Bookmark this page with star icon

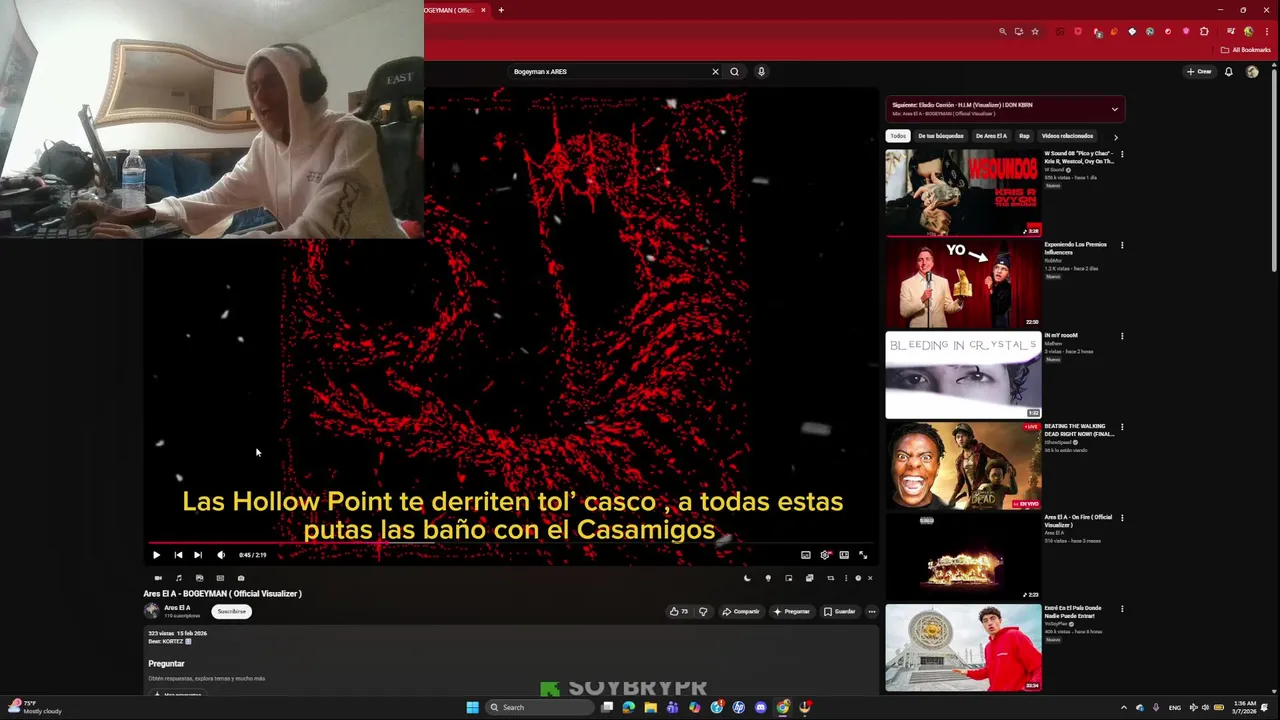pyautogui.click(x=1035, y=31)
